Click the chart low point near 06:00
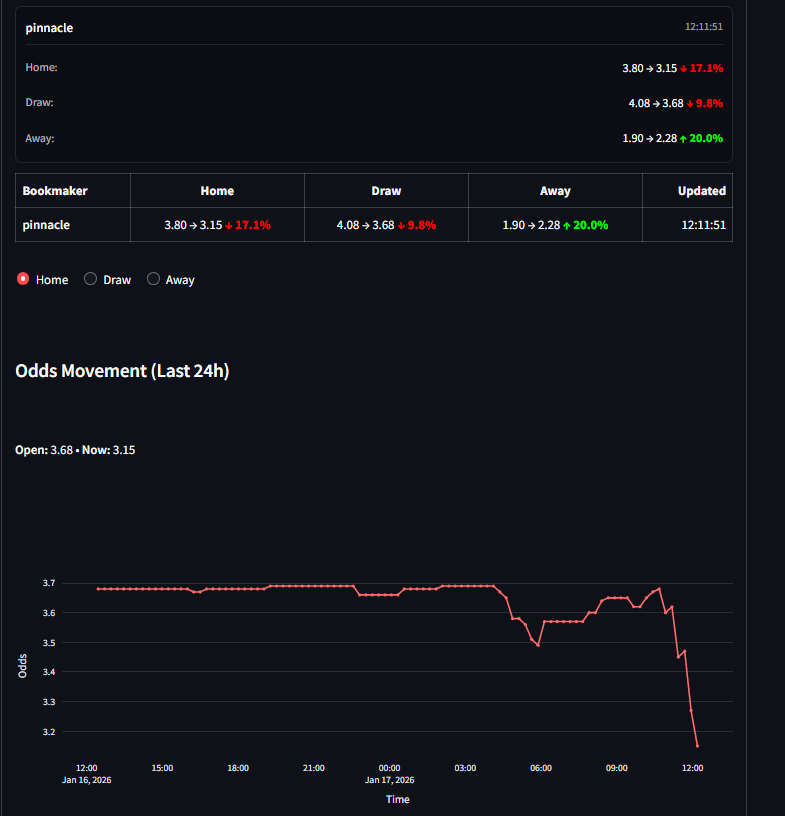The height and width of the screenshot is (816, 785). [538, 645]
